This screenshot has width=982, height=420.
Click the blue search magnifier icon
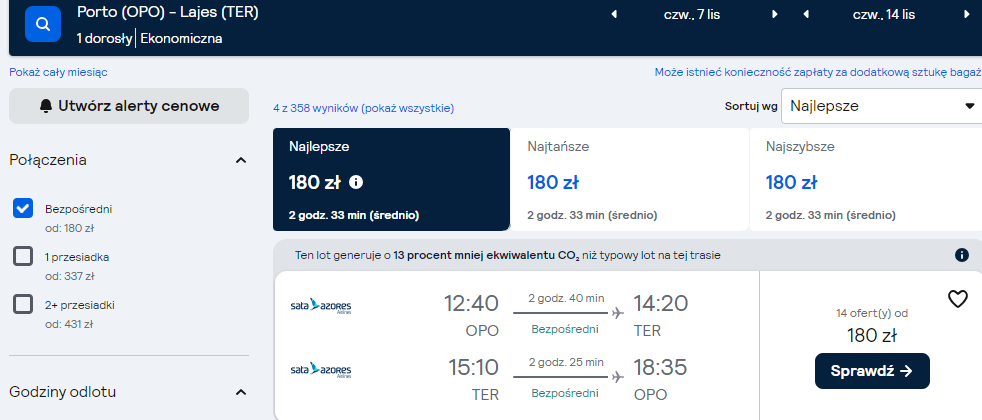coord(43,24)
